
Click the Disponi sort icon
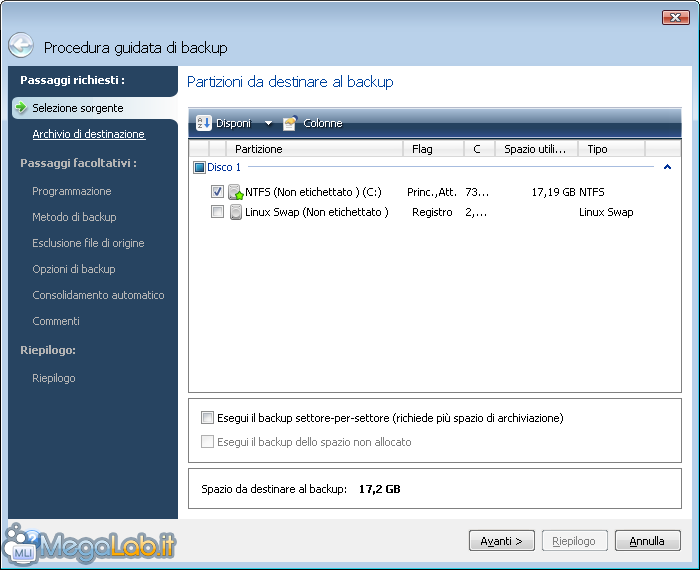(x=203, y=123)
